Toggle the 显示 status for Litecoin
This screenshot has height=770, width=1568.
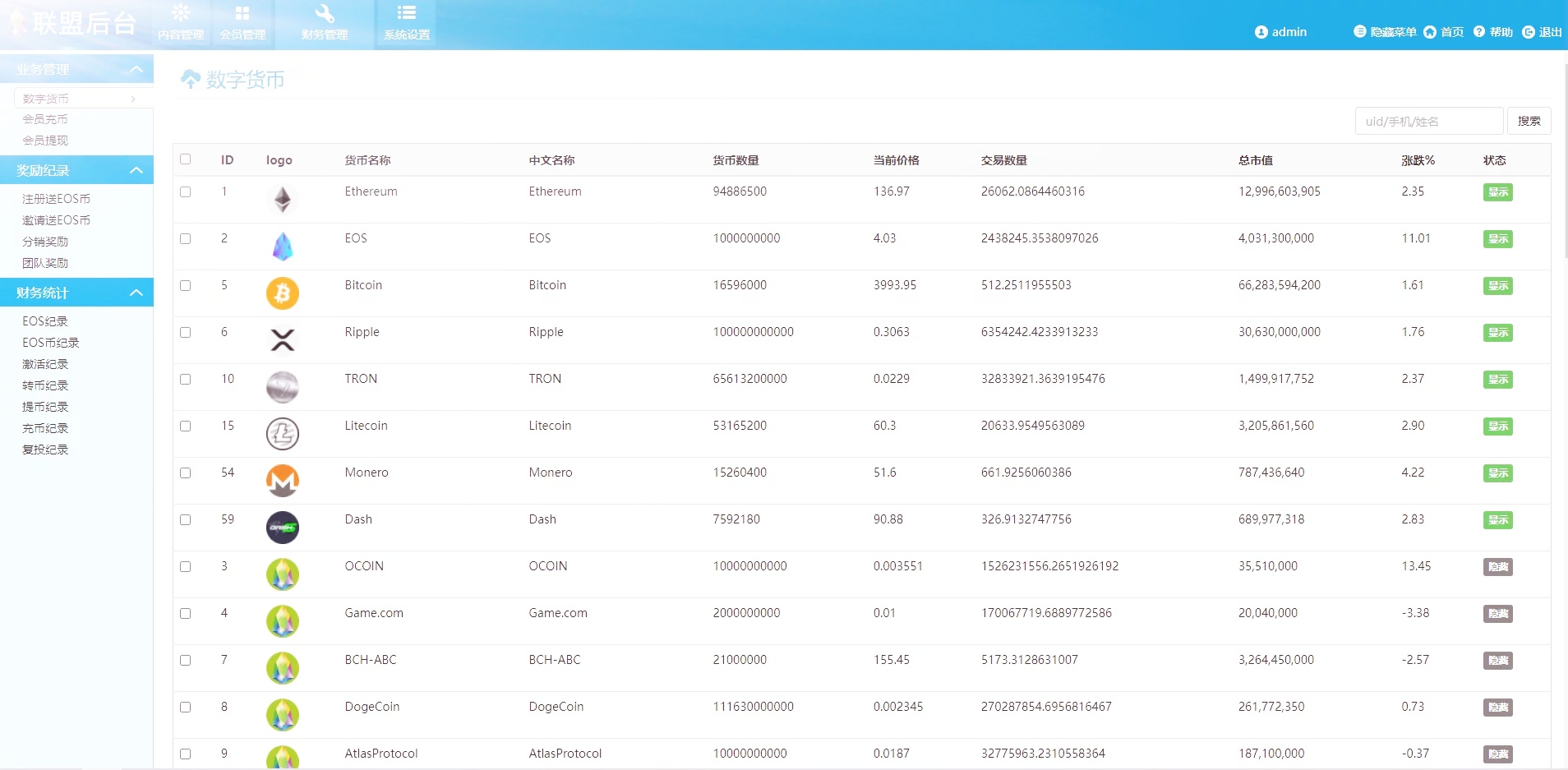click(x=1498, y=426)
